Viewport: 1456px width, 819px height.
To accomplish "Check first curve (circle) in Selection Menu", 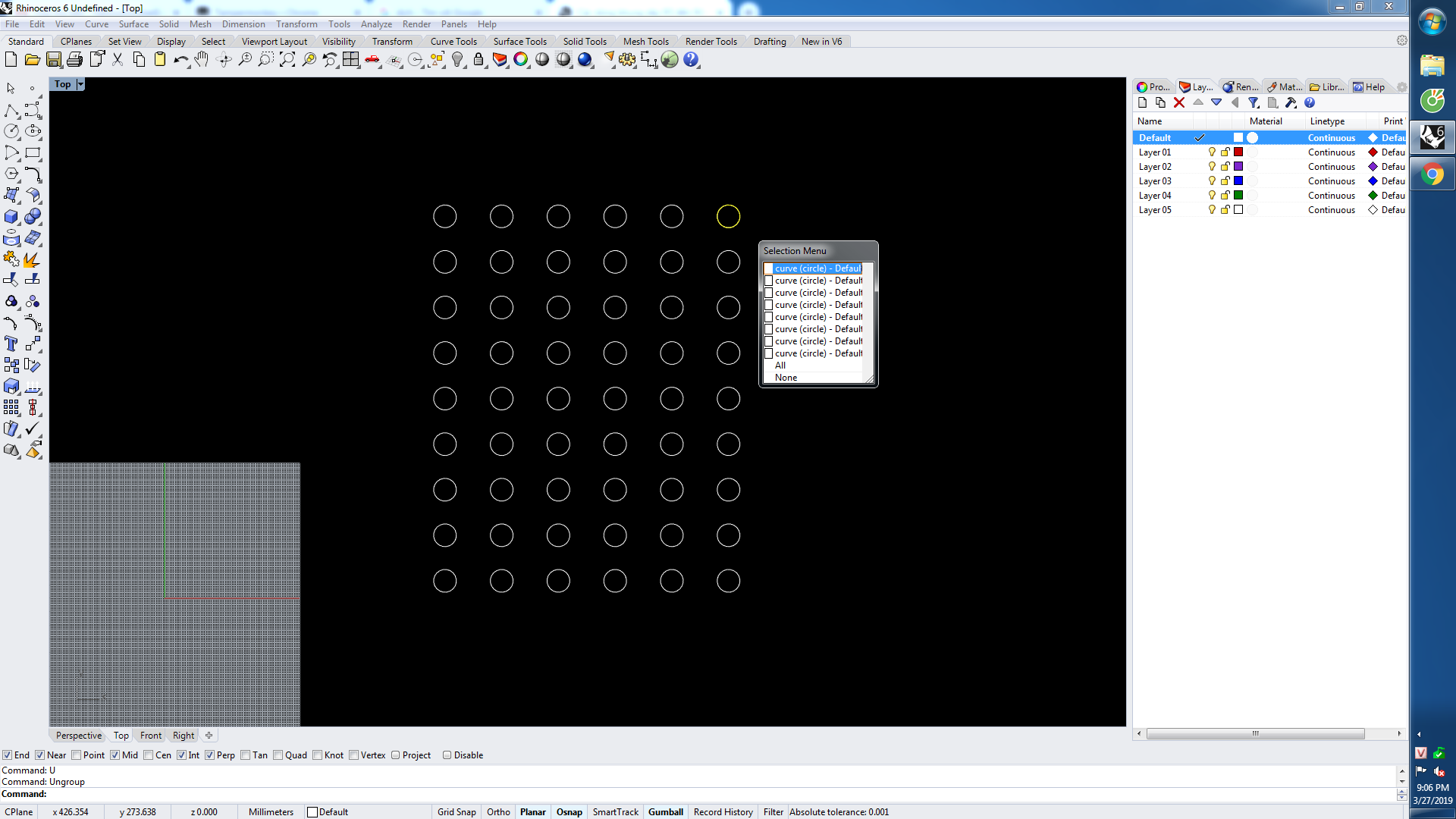I will 769,268.
